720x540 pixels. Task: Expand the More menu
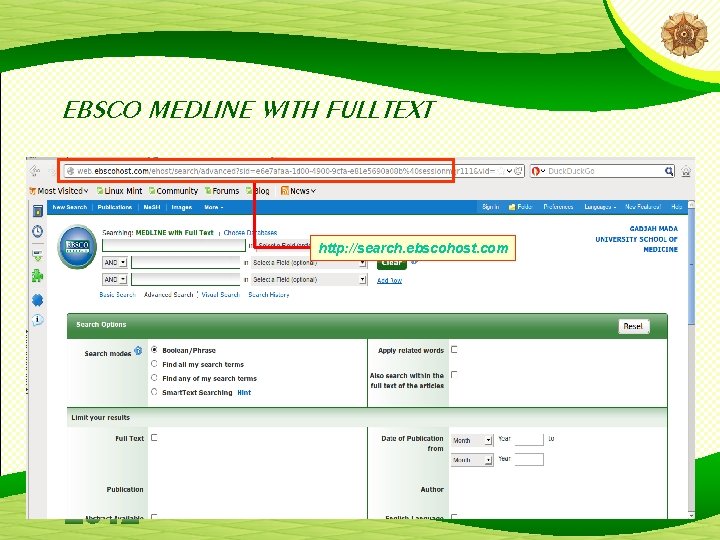[x=214, y=207]
